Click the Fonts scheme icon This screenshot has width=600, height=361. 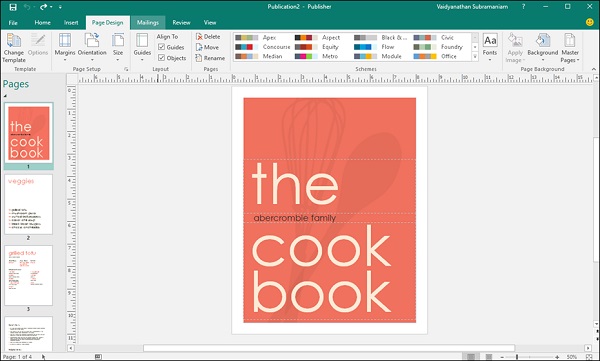[490, 47]
